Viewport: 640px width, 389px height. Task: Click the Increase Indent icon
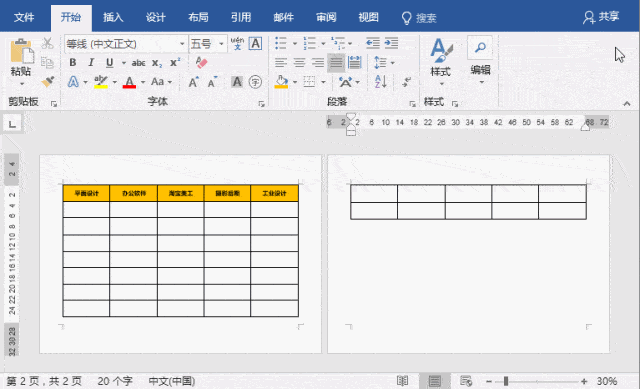coord(391,43)
